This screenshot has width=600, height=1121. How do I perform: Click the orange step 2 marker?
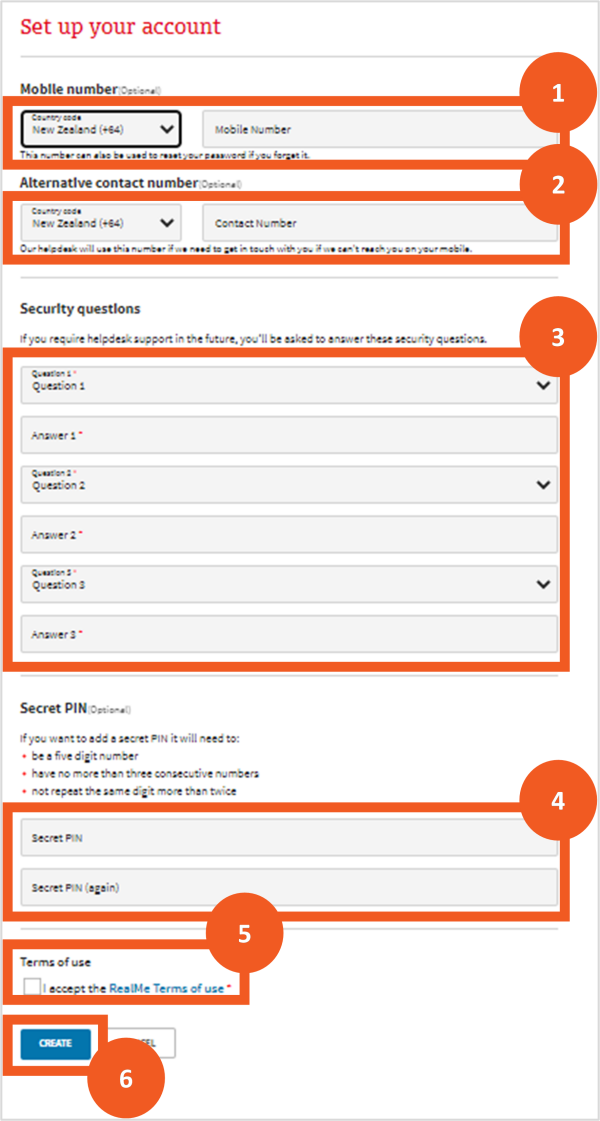click(x=558, y=184)
